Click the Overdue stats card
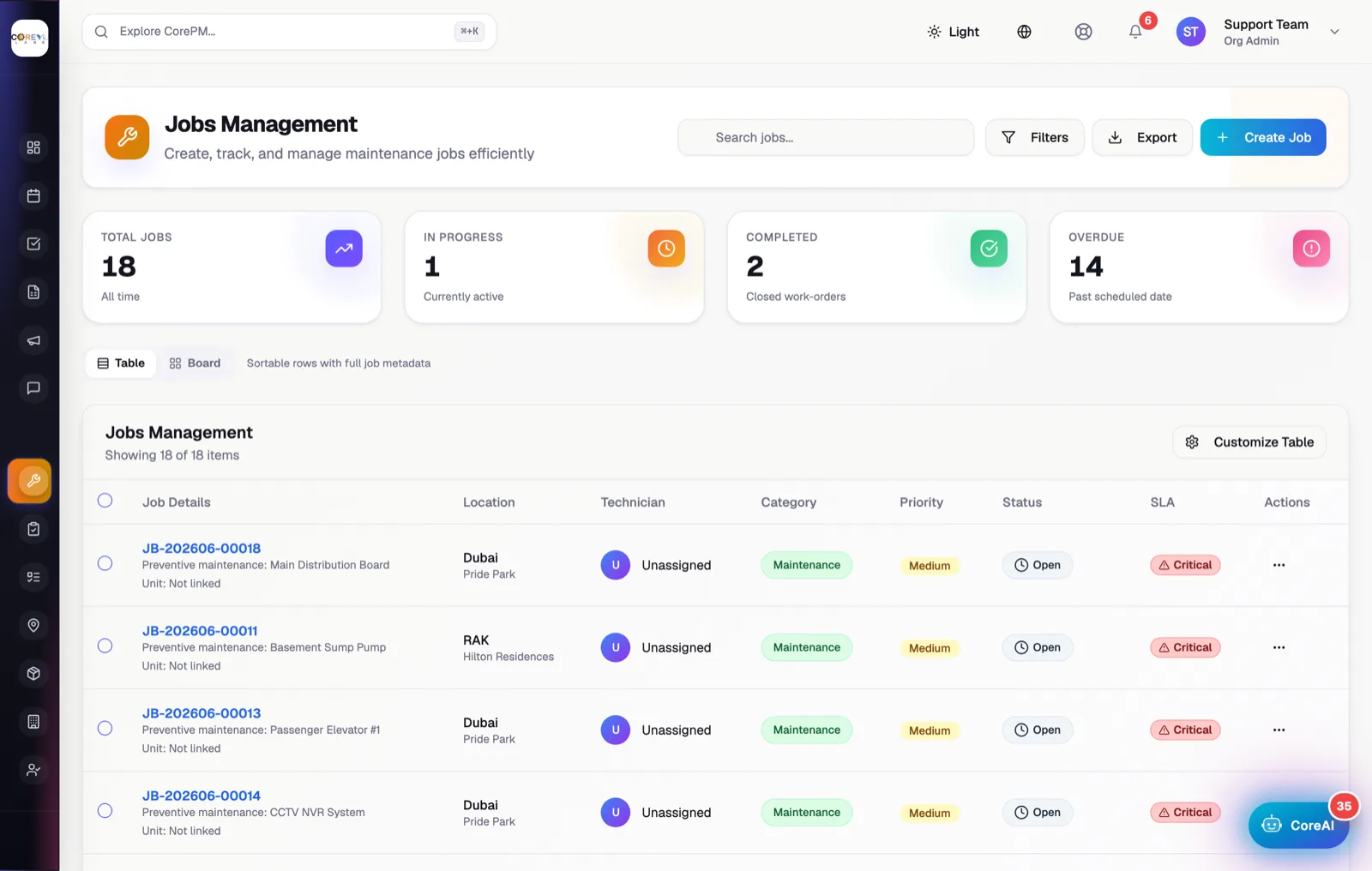The image size is (1372, 871). click(1199, 267)
